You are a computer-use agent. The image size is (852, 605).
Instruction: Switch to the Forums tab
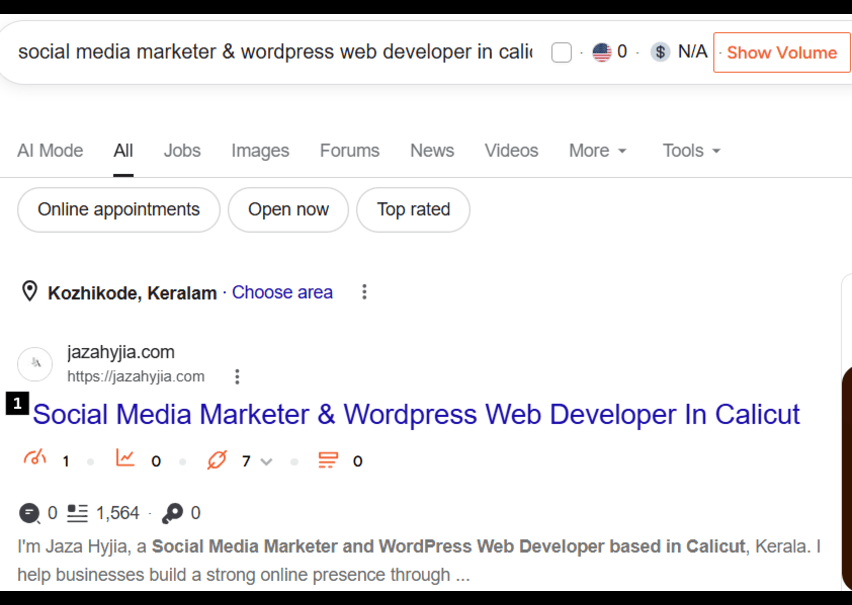coord(349,151)
